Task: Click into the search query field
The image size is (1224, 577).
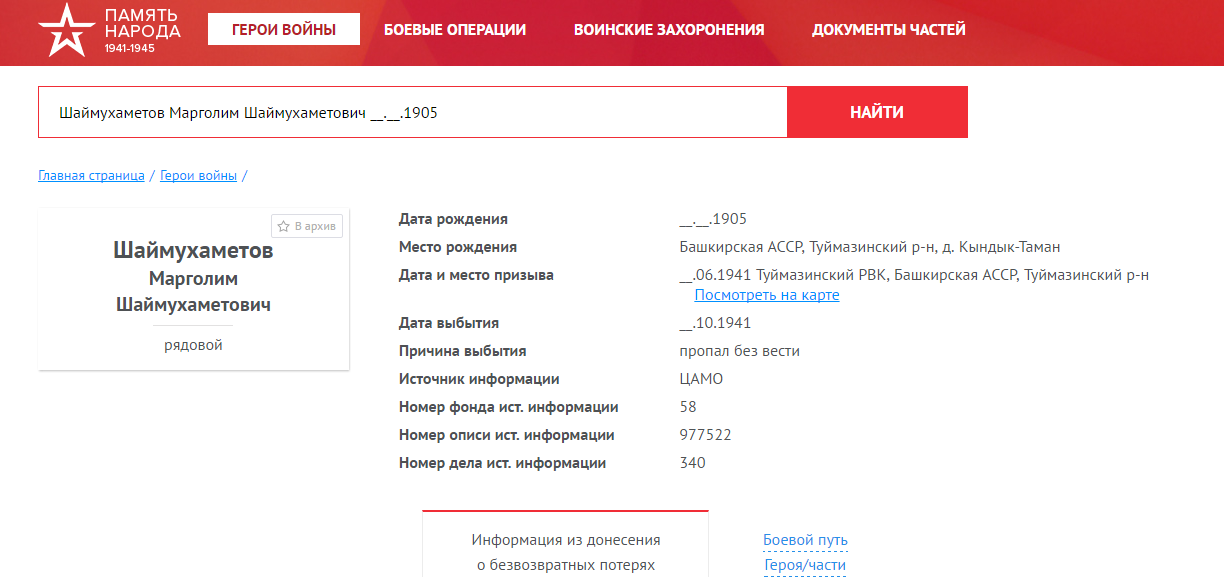Action: (x=413, y=112)
